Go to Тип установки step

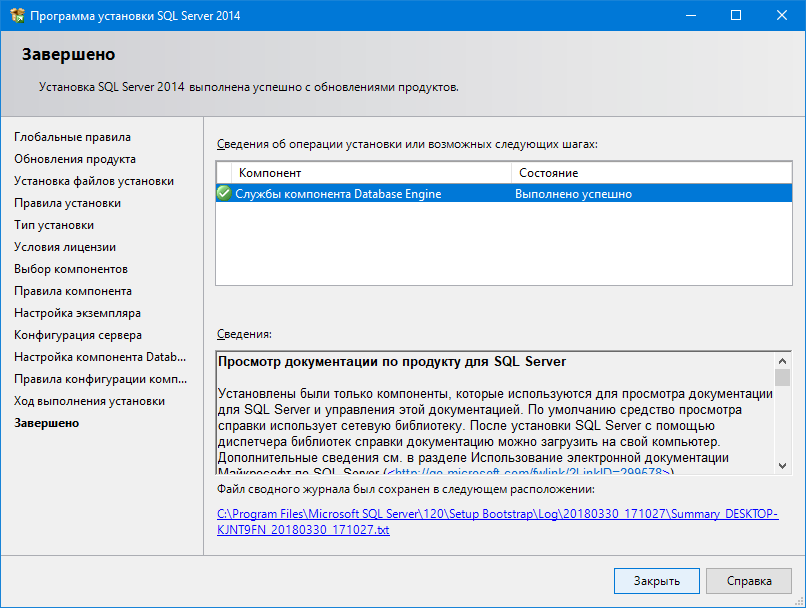pos(54,225)
